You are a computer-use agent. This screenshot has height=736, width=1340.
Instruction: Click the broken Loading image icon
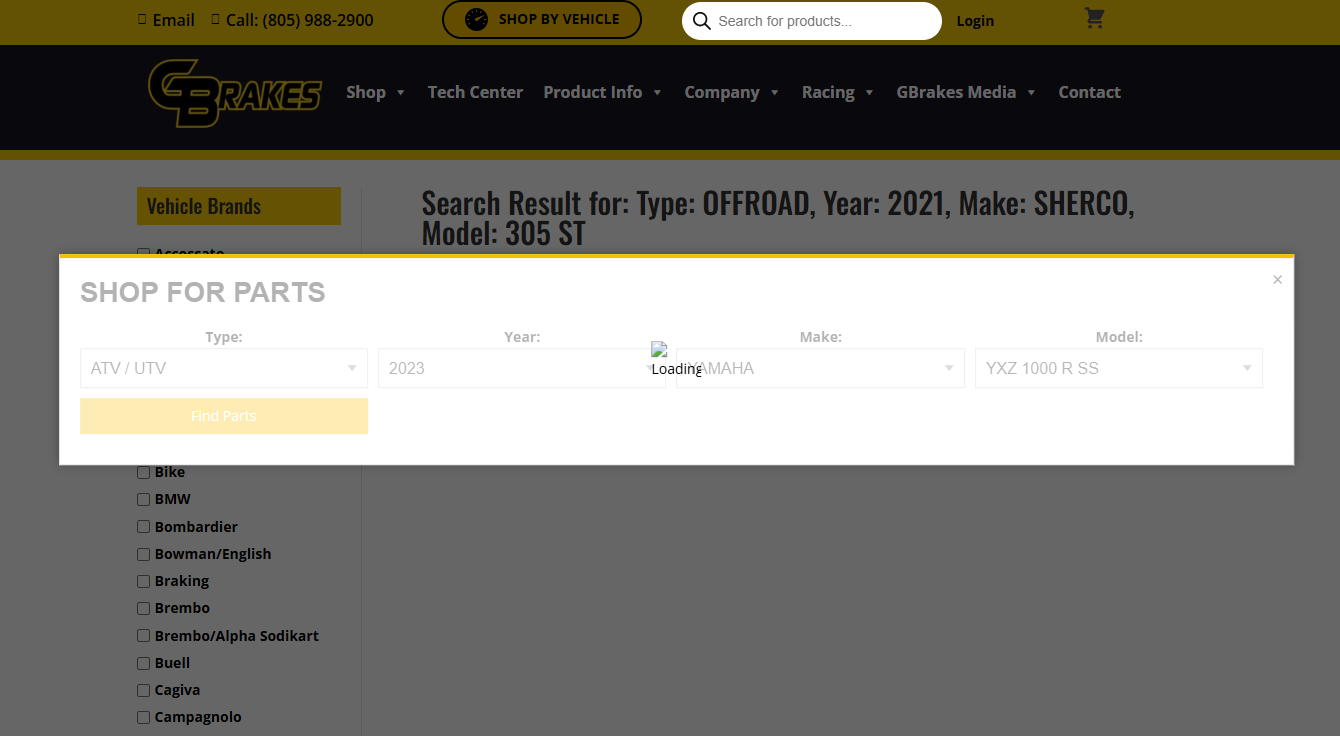[x=658, y=350]
